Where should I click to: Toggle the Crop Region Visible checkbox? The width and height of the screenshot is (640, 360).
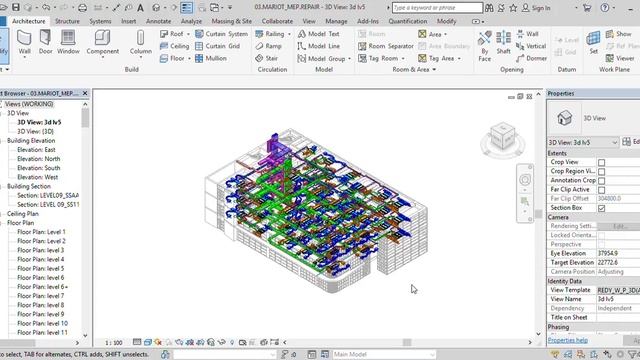click(601, 171)
